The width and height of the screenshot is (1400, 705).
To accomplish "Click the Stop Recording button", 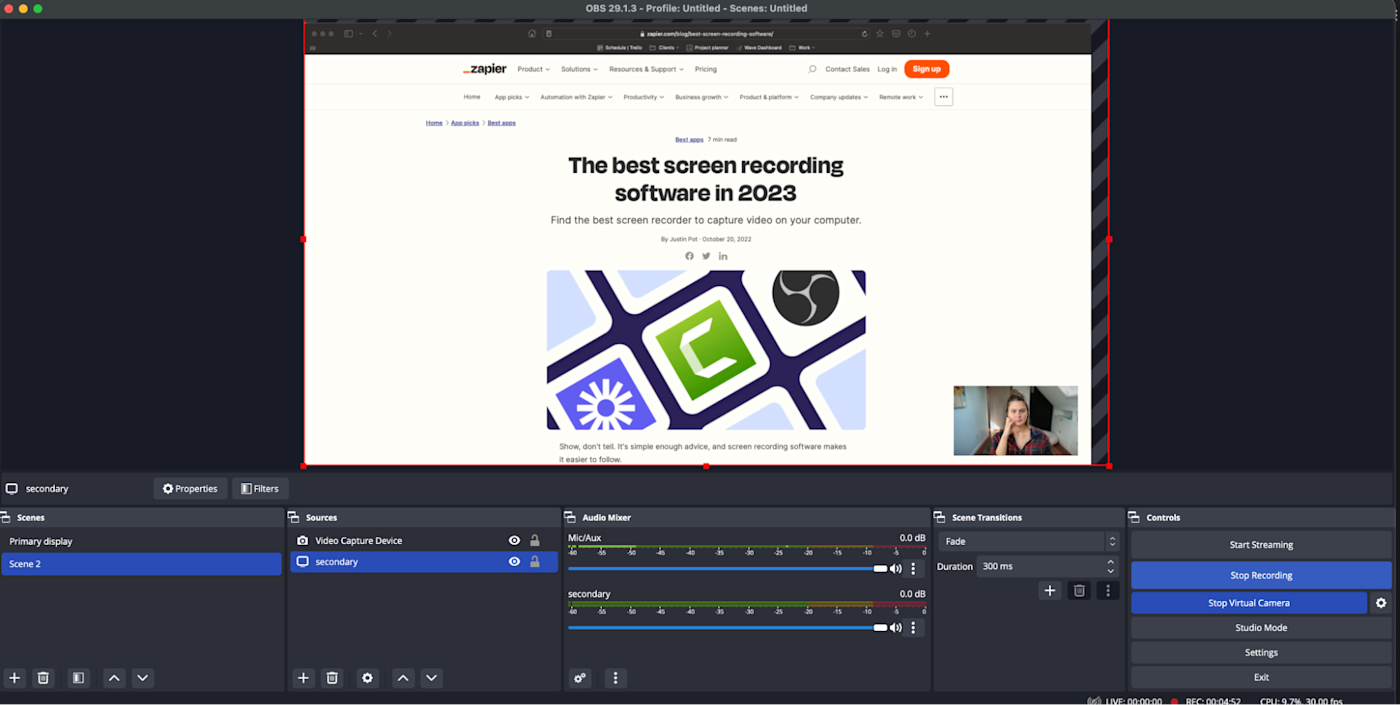I will pos(1261,575).
